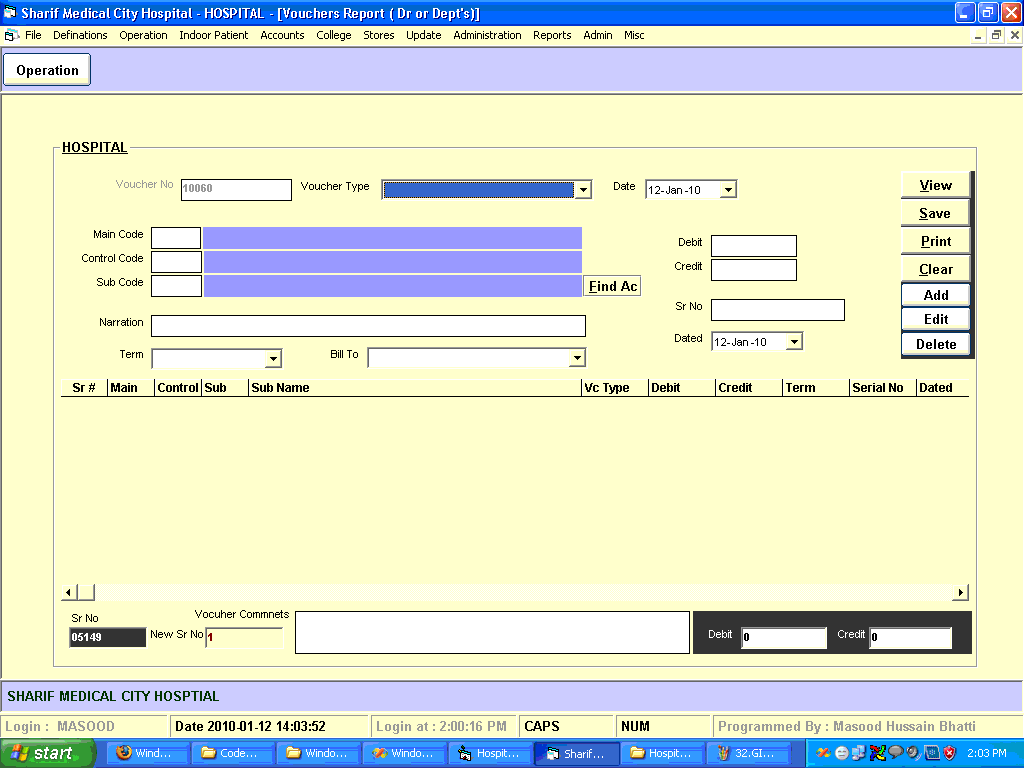Click the grid scrollbar left arrow
Viewport: 1024px width, 768px height.
click(69, 593)
